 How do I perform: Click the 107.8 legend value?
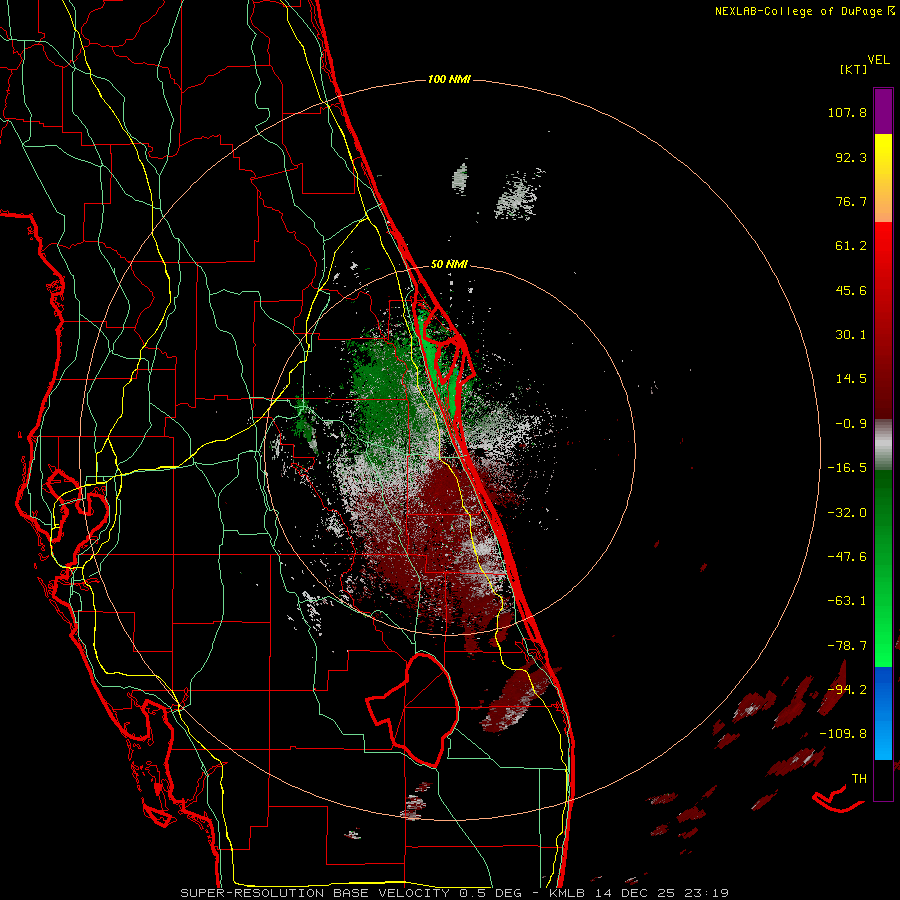click(847, 112)
